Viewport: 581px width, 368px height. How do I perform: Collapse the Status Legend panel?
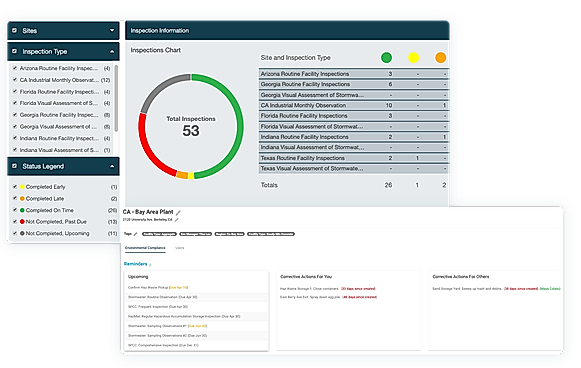[112, 166]
